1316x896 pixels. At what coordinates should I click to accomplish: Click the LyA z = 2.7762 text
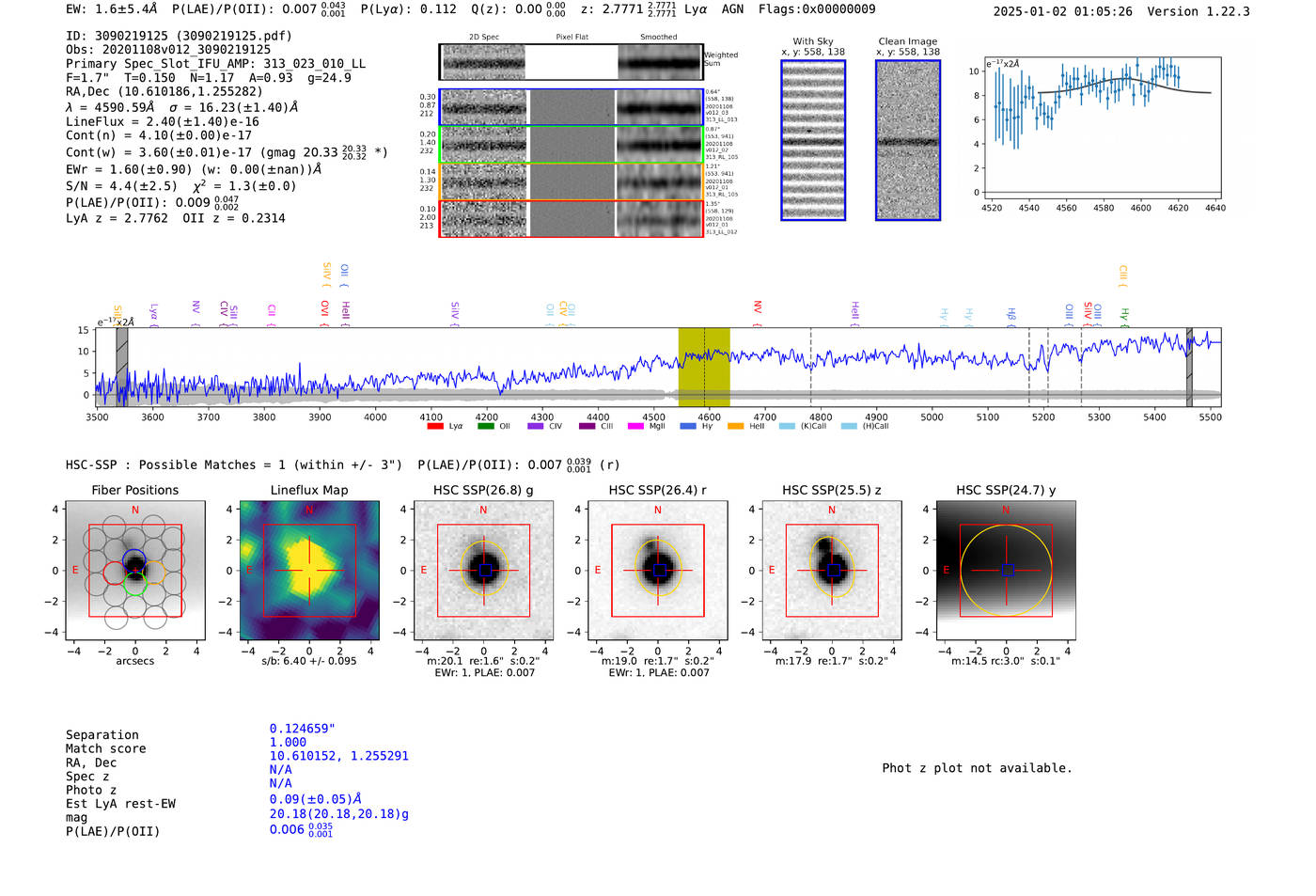pyautogui.click(x=117, y=218)
